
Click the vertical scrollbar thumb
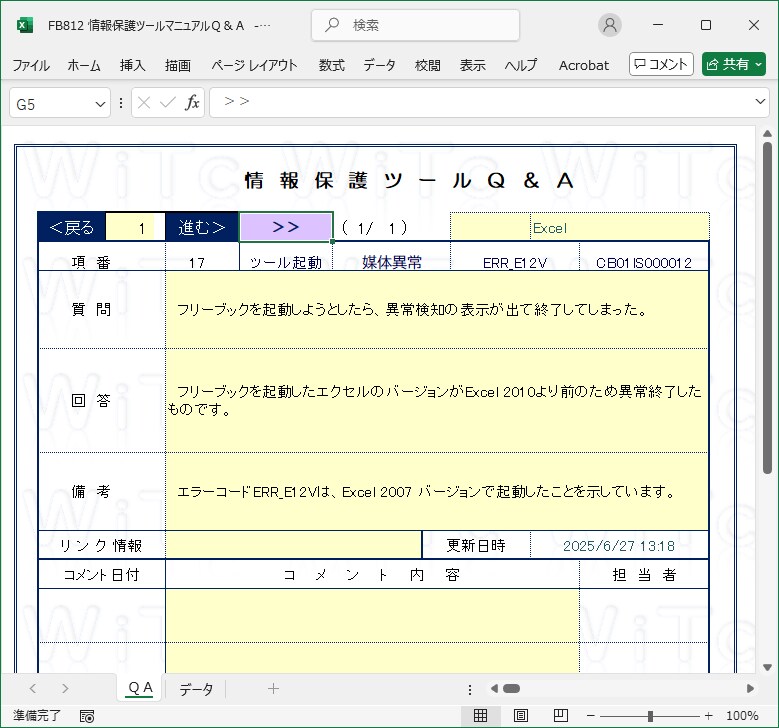[768, 308]
